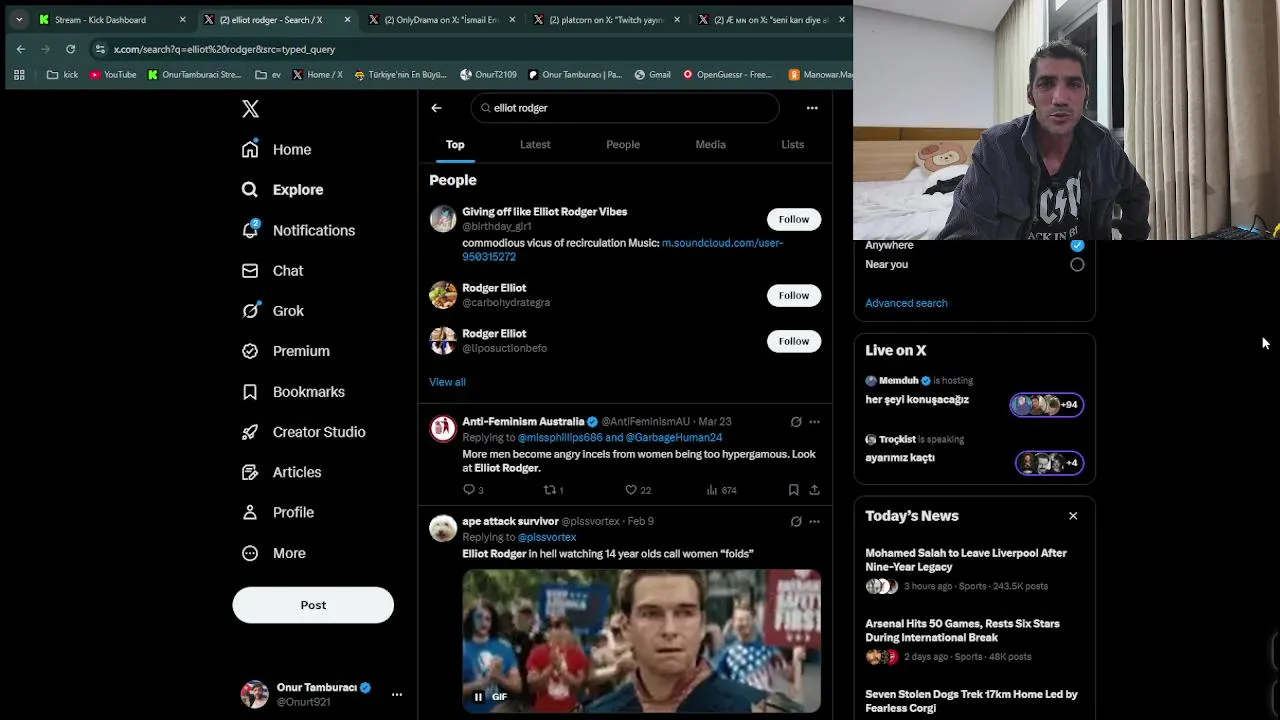Open Grok action on Anti-Feminism Australia post
The width and height of the screenshot is (1280, 720).
pyautogui.click(x=796, y=422)
